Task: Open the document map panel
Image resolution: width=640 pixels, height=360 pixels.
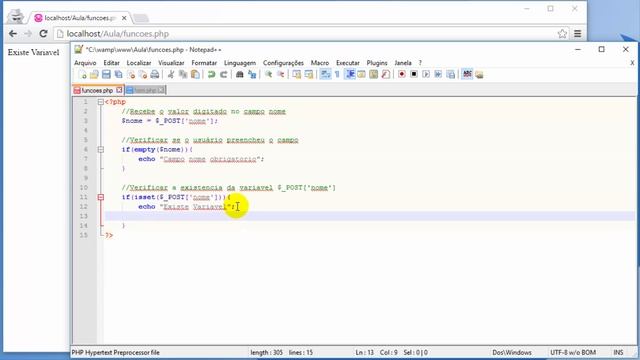Action: (x=373, y=75)
